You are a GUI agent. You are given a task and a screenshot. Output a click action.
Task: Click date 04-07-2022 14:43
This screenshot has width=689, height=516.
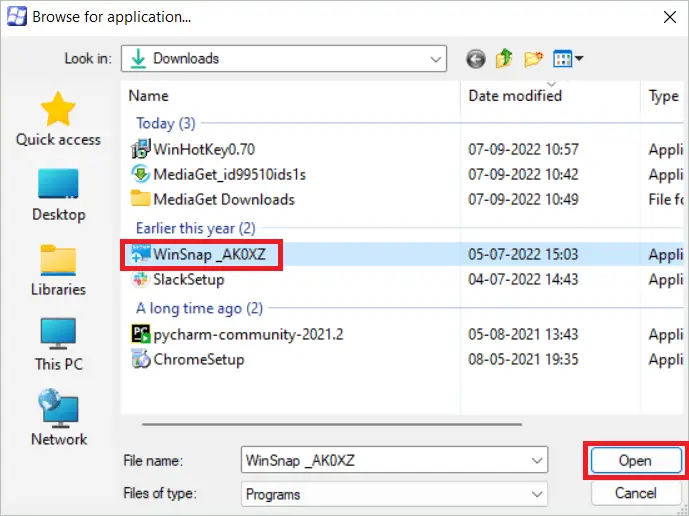[523, 280]
